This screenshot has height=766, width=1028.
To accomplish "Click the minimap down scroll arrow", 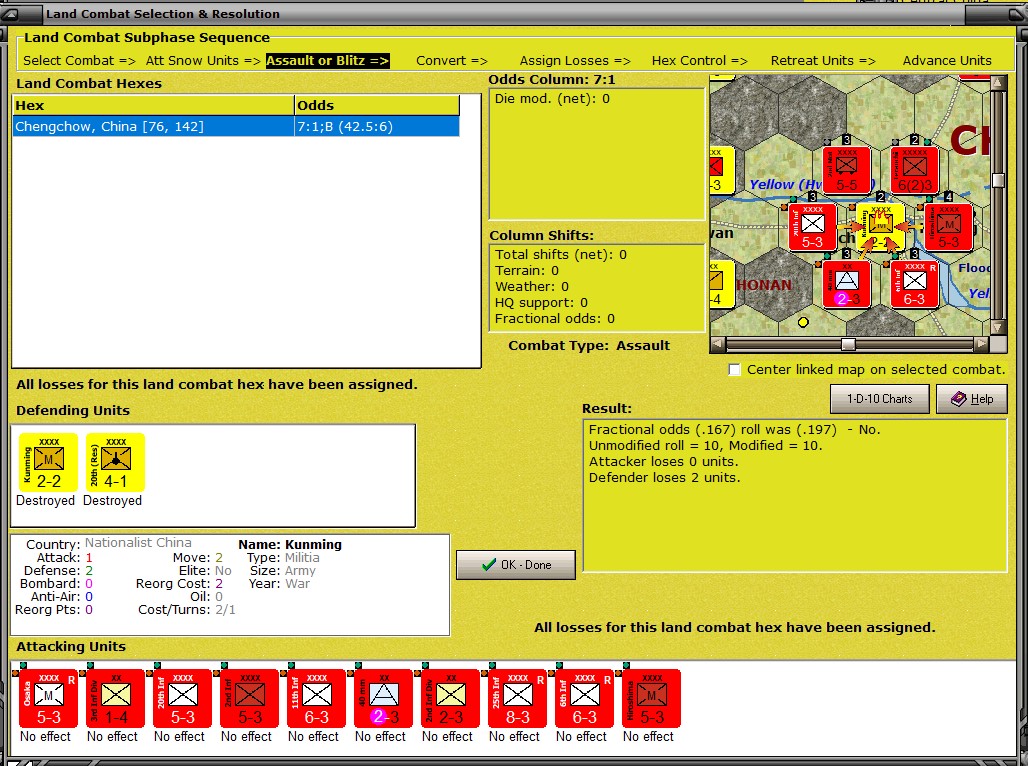I will (998, 327).
